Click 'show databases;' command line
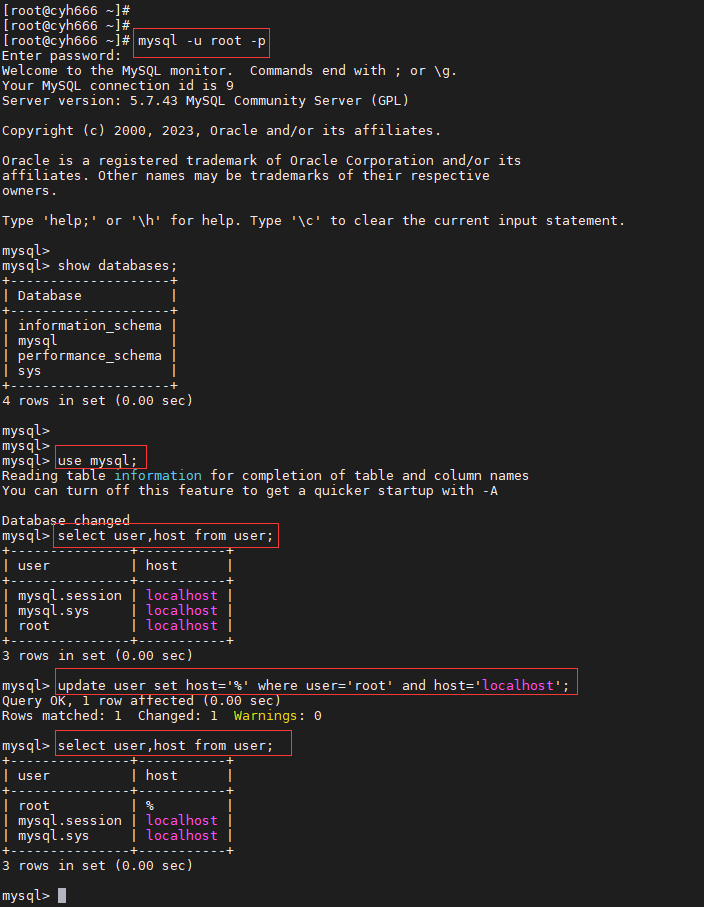This screenshot has width=704, height=907. 117,266
